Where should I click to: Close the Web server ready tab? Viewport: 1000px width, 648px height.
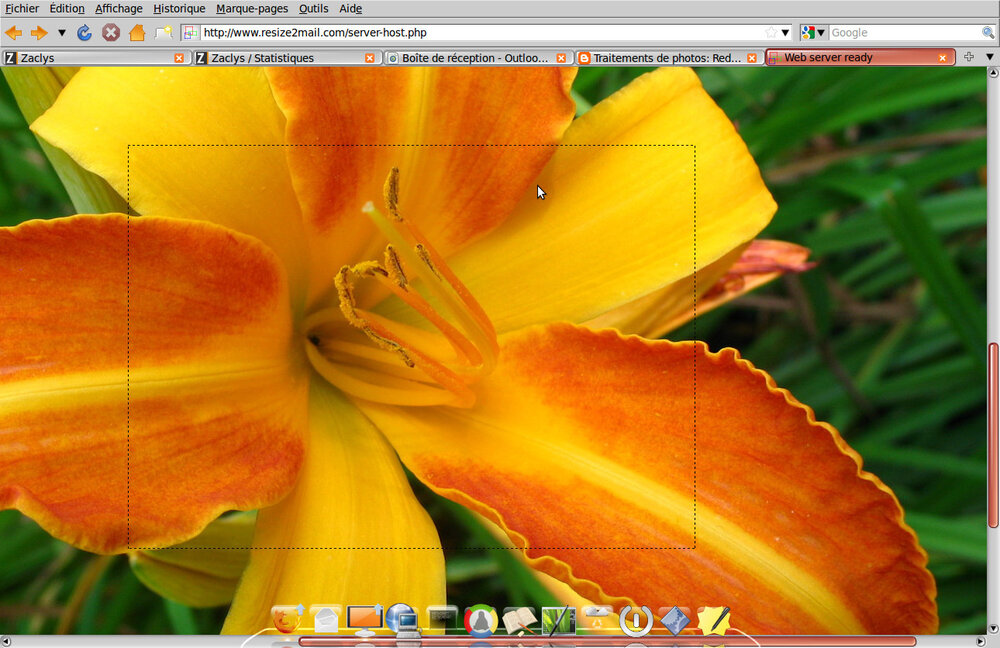[x=942, y=58]
